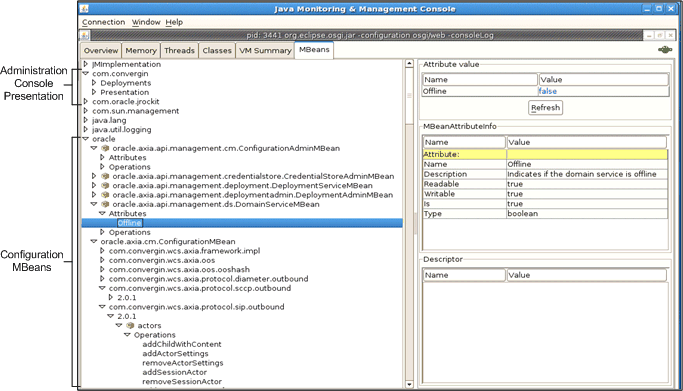
Task: Click the Description row in MBeanAttributeInfo
Action: coord(545,174)
